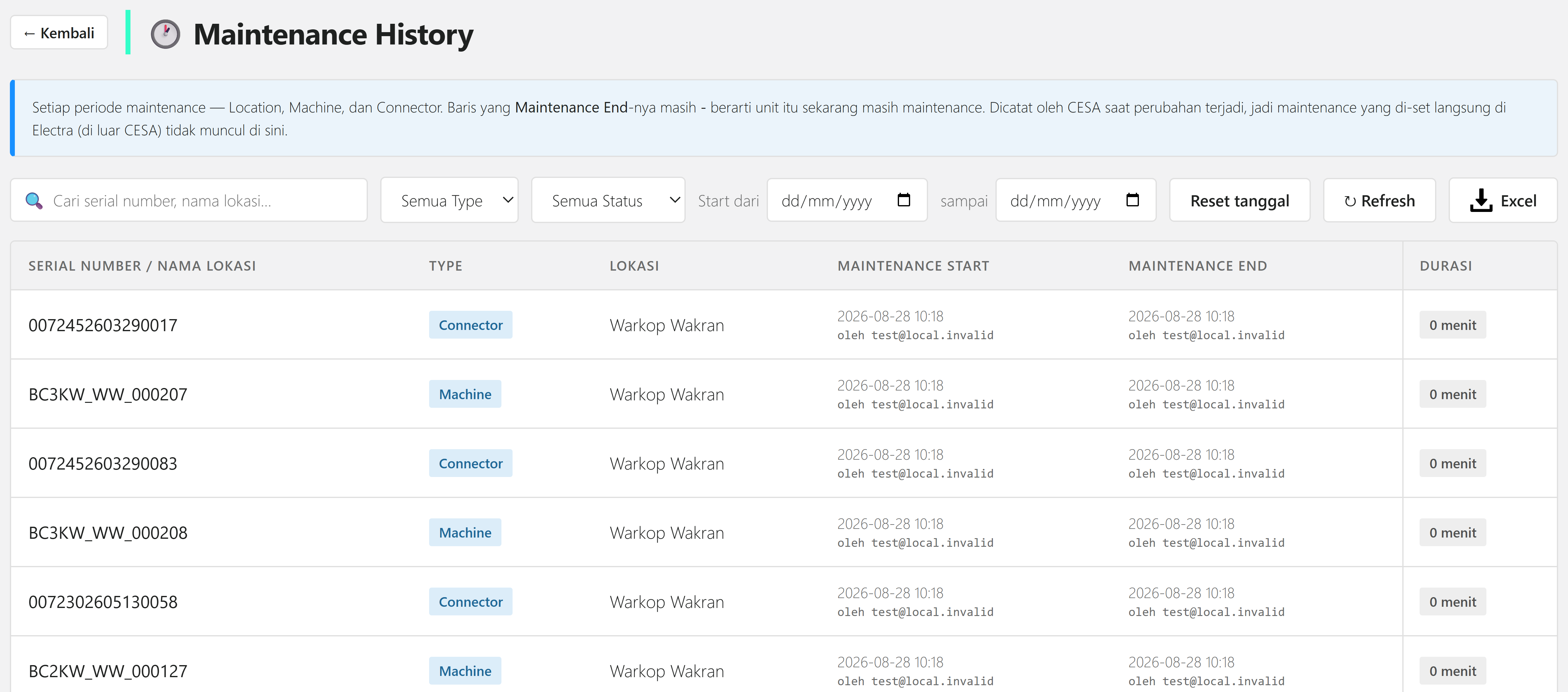Image resolution: width=1568 pixels, height=692 pixels.
Task: Click the Maintenance Start column header
Action: click(x=913, y=266)
